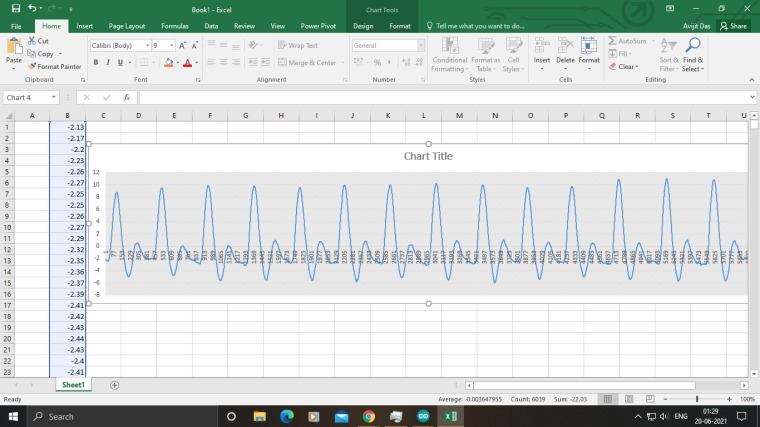This screenshot has height=427, width=760.
Task: Click the Save icon in quick access toolbar
Action: click(x=16, y=8)
